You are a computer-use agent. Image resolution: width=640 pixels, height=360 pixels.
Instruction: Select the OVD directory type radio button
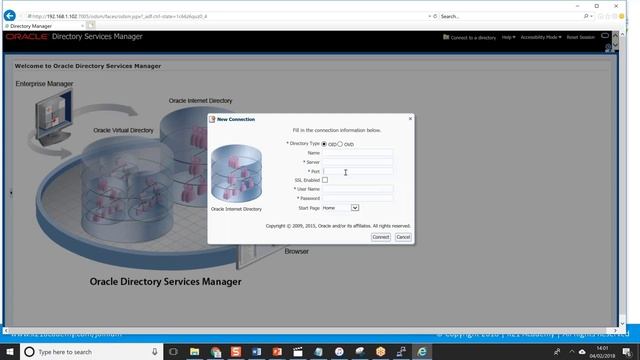click(340, 144)
